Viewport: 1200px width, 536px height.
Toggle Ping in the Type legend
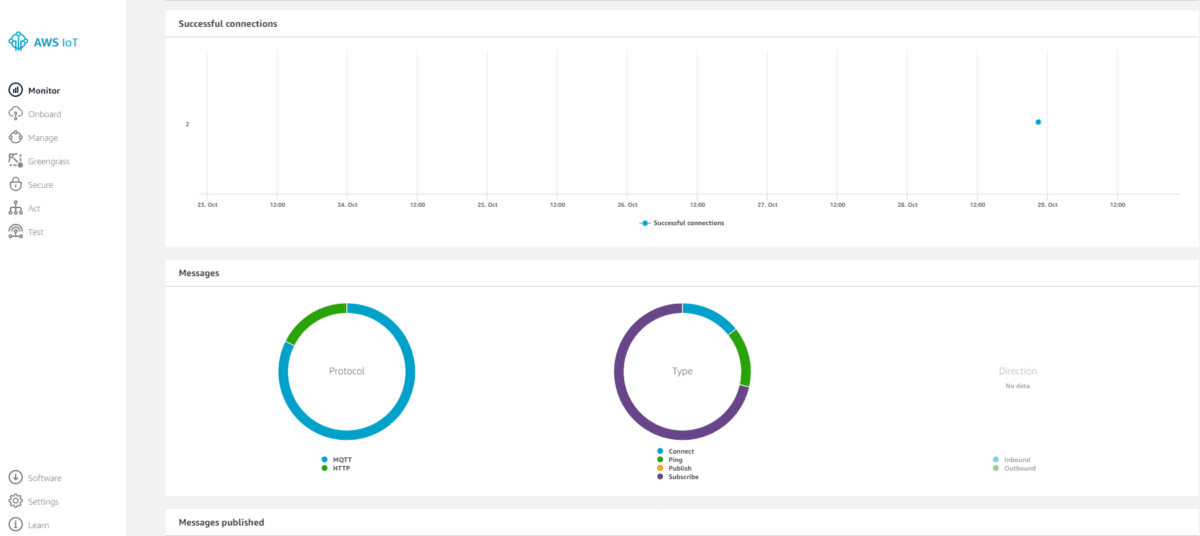[669, 460]
